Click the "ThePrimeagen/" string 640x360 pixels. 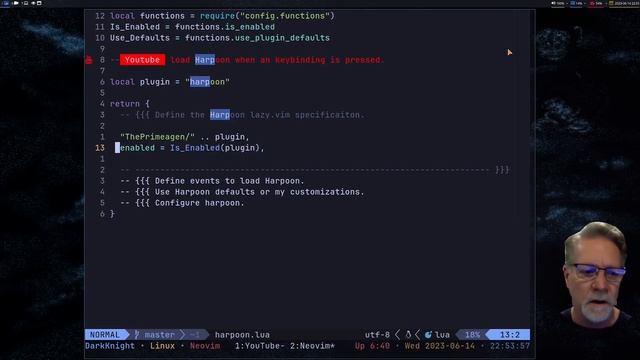click(x=158, y=137)
